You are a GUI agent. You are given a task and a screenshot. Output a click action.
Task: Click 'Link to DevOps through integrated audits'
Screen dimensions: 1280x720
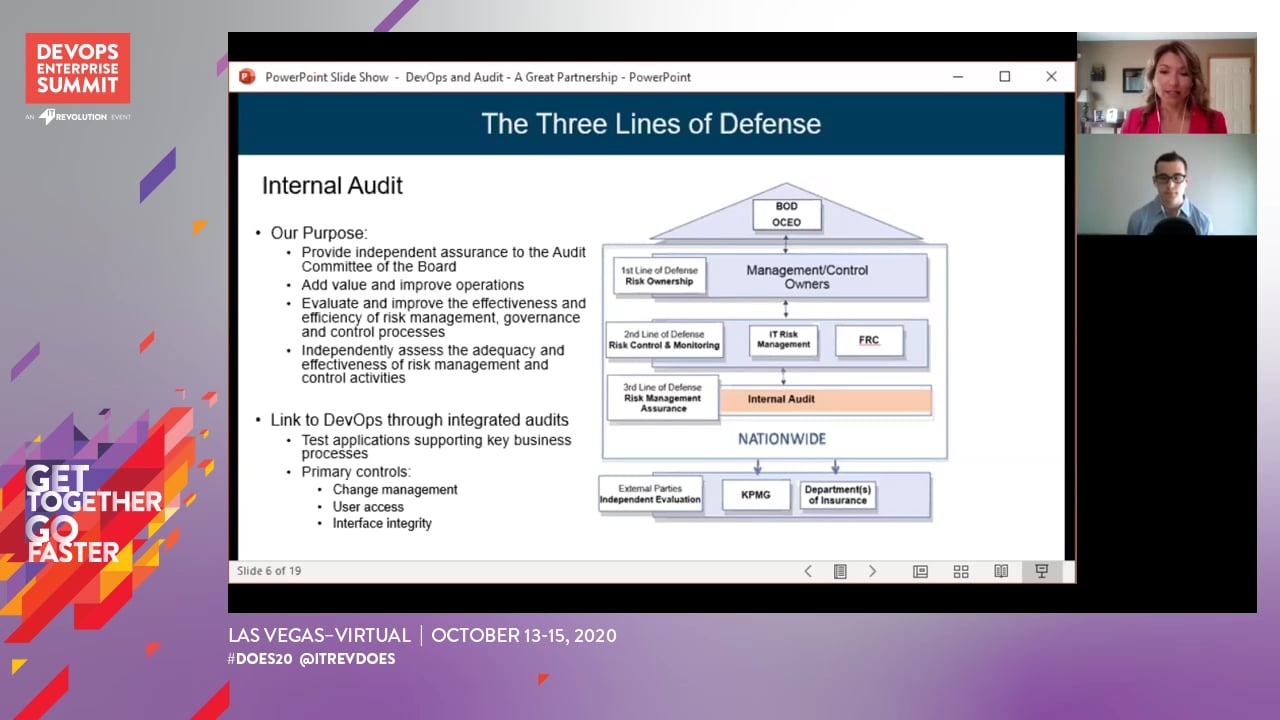[x=419, y=420]
